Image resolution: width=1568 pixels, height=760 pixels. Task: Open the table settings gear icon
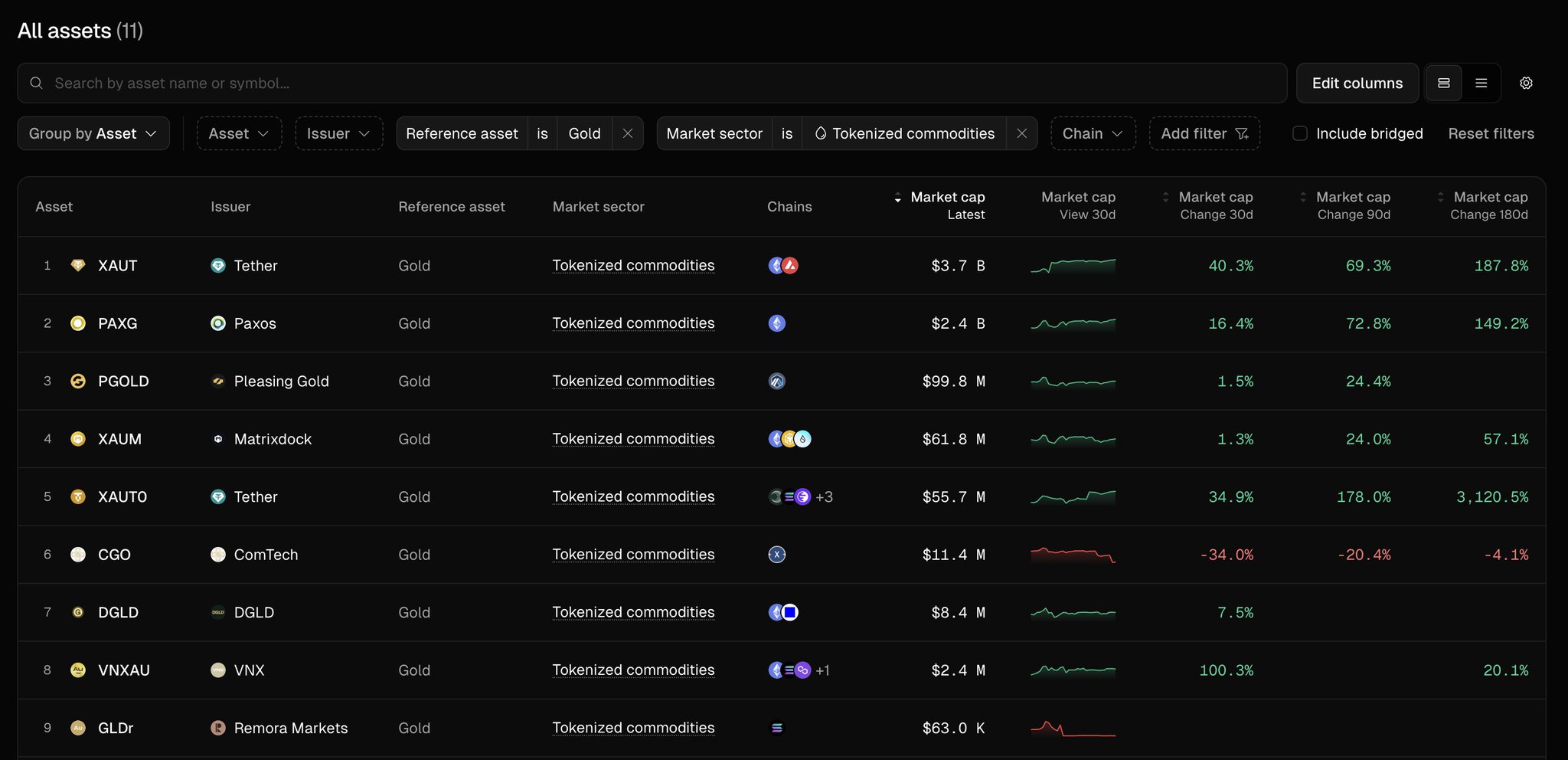pyautogui.click(x=1526, y=83)
